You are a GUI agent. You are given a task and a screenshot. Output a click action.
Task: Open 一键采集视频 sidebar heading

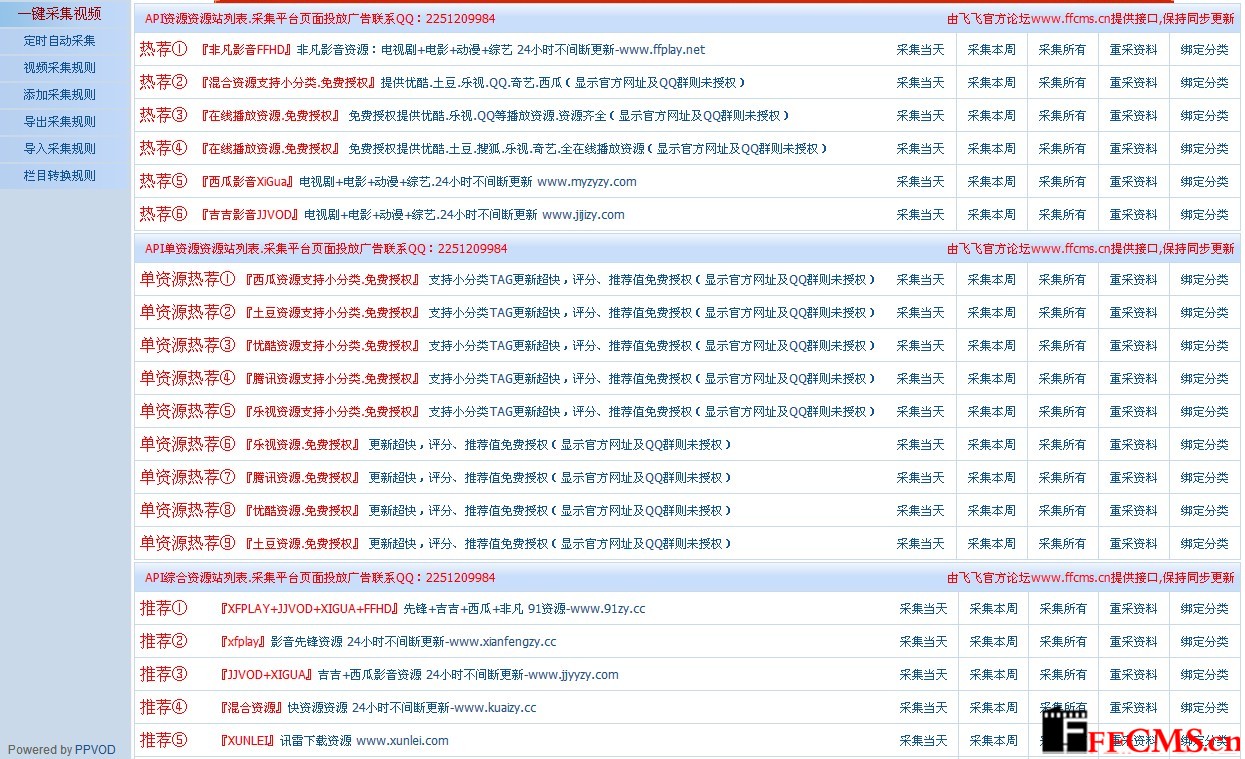[59, 14]
